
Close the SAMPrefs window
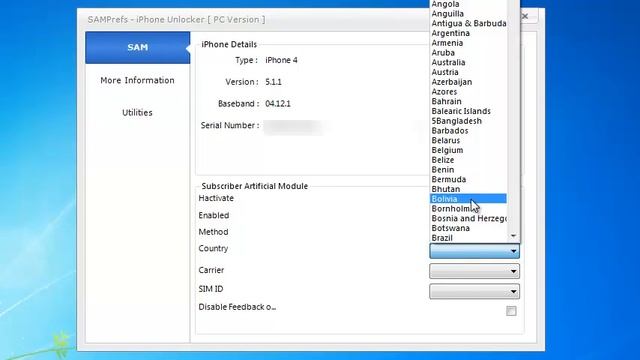[x=525, y=16]
